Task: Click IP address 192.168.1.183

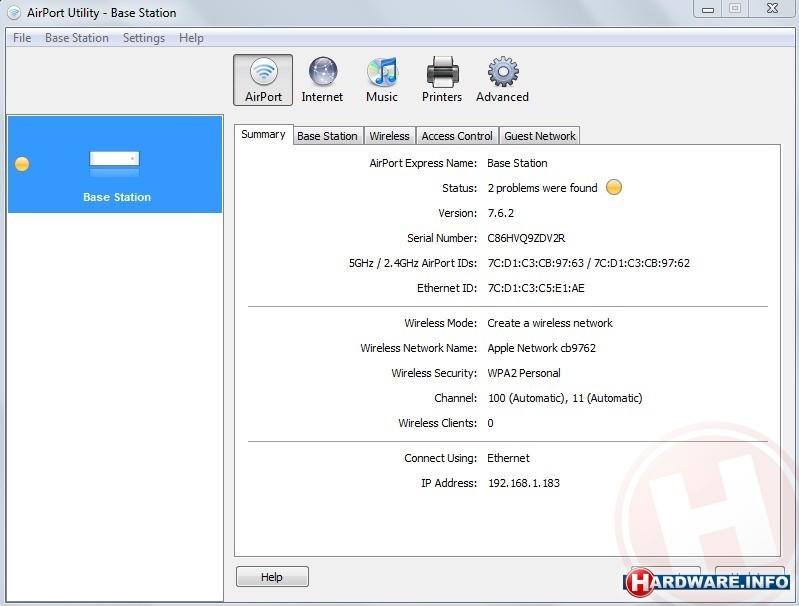Action: [x=524, y=483]
